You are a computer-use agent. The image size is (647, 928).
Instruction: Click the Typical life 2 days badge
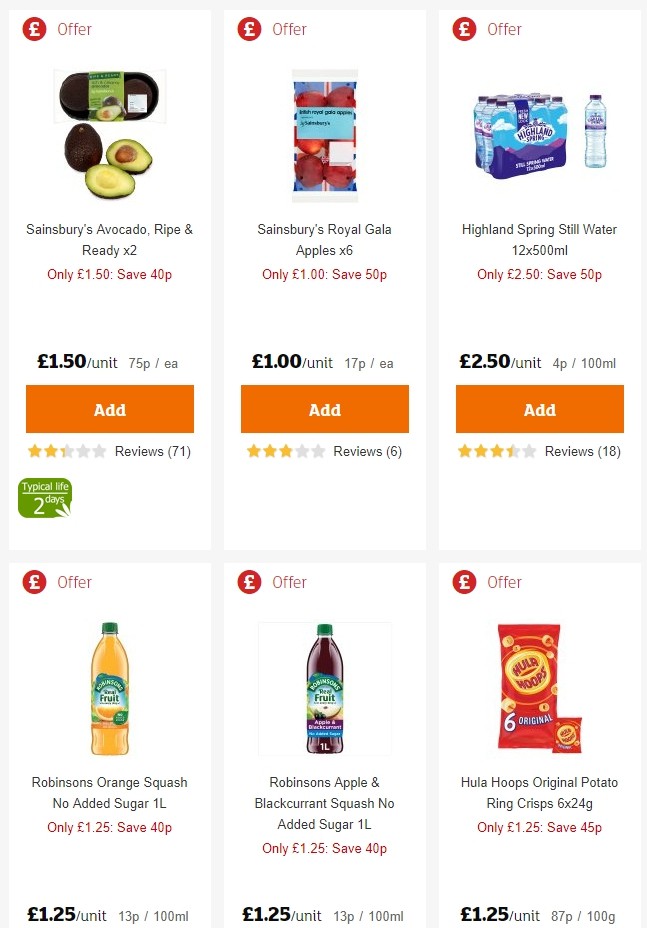point(44,497)
